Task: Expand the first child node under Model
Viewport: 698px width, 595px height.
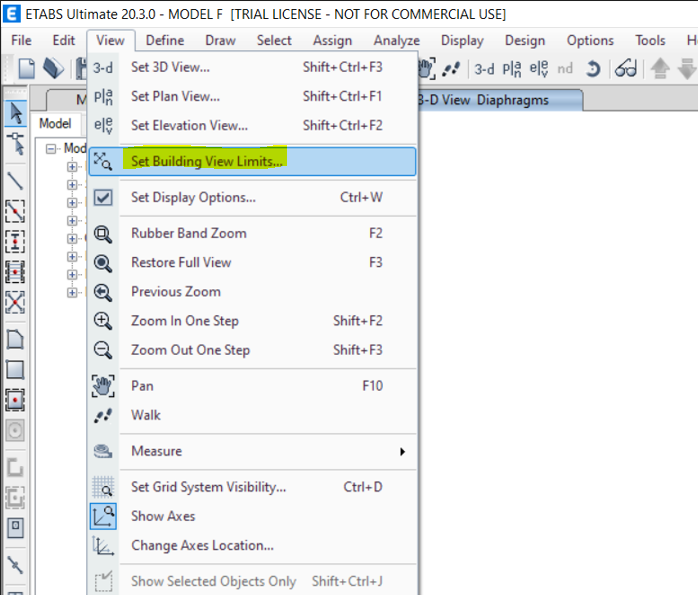Action: click(72, 167)
